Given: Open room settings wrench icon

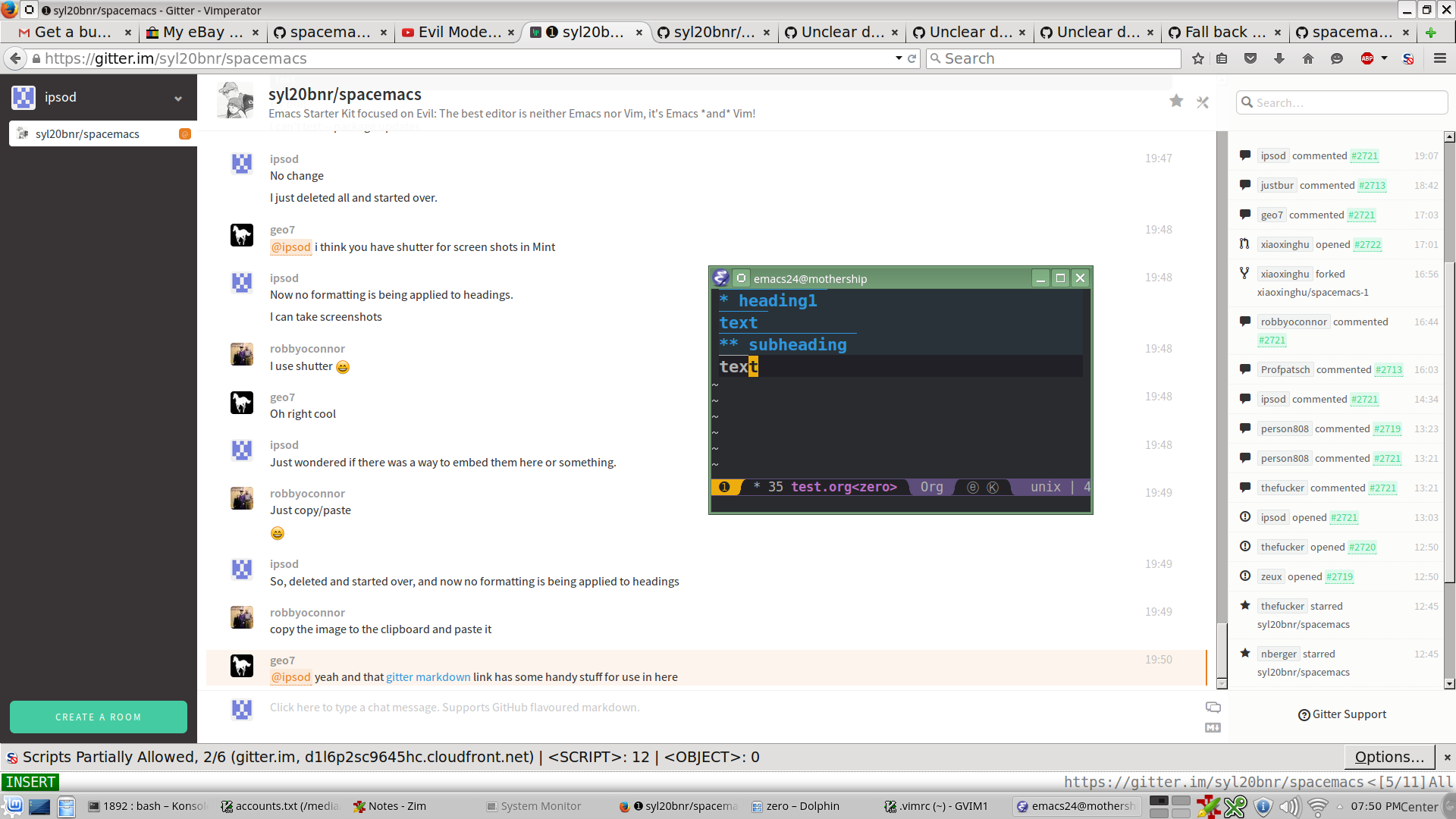Looking at the screenshot, I should tap(1203, 102).
